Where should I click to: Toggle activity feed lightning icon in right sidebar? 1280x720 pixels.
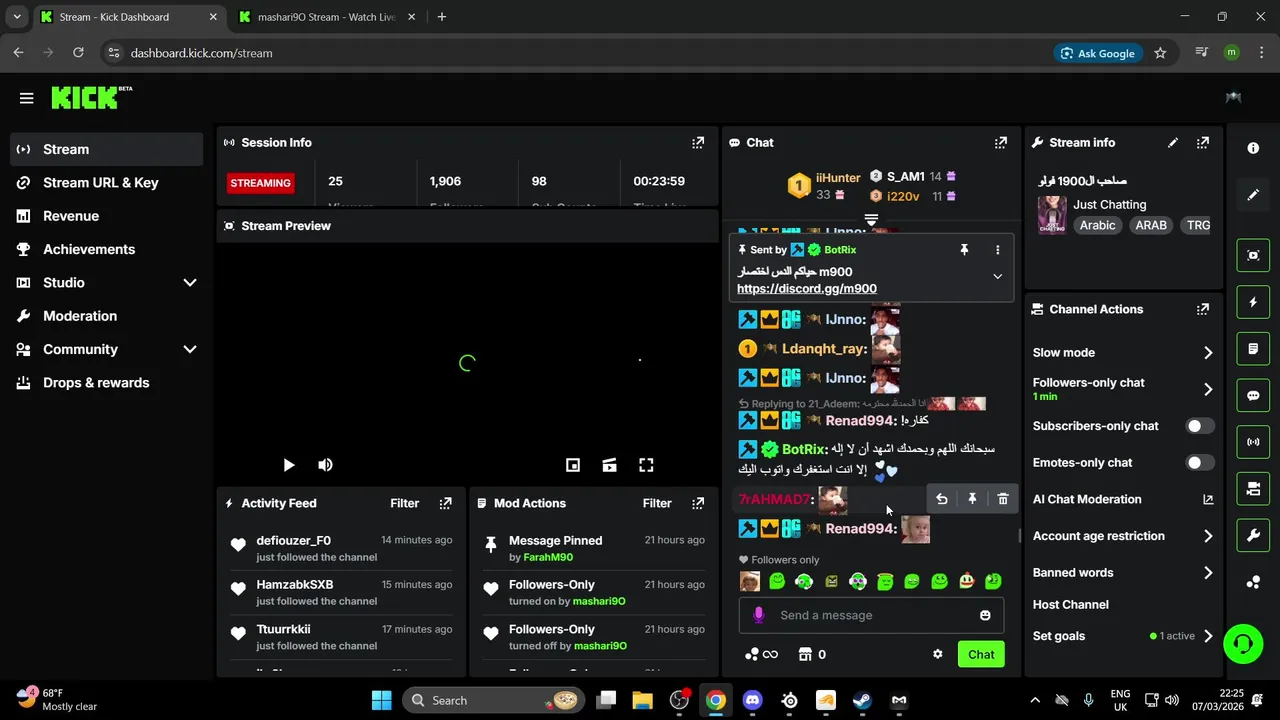coord(1253,302)
